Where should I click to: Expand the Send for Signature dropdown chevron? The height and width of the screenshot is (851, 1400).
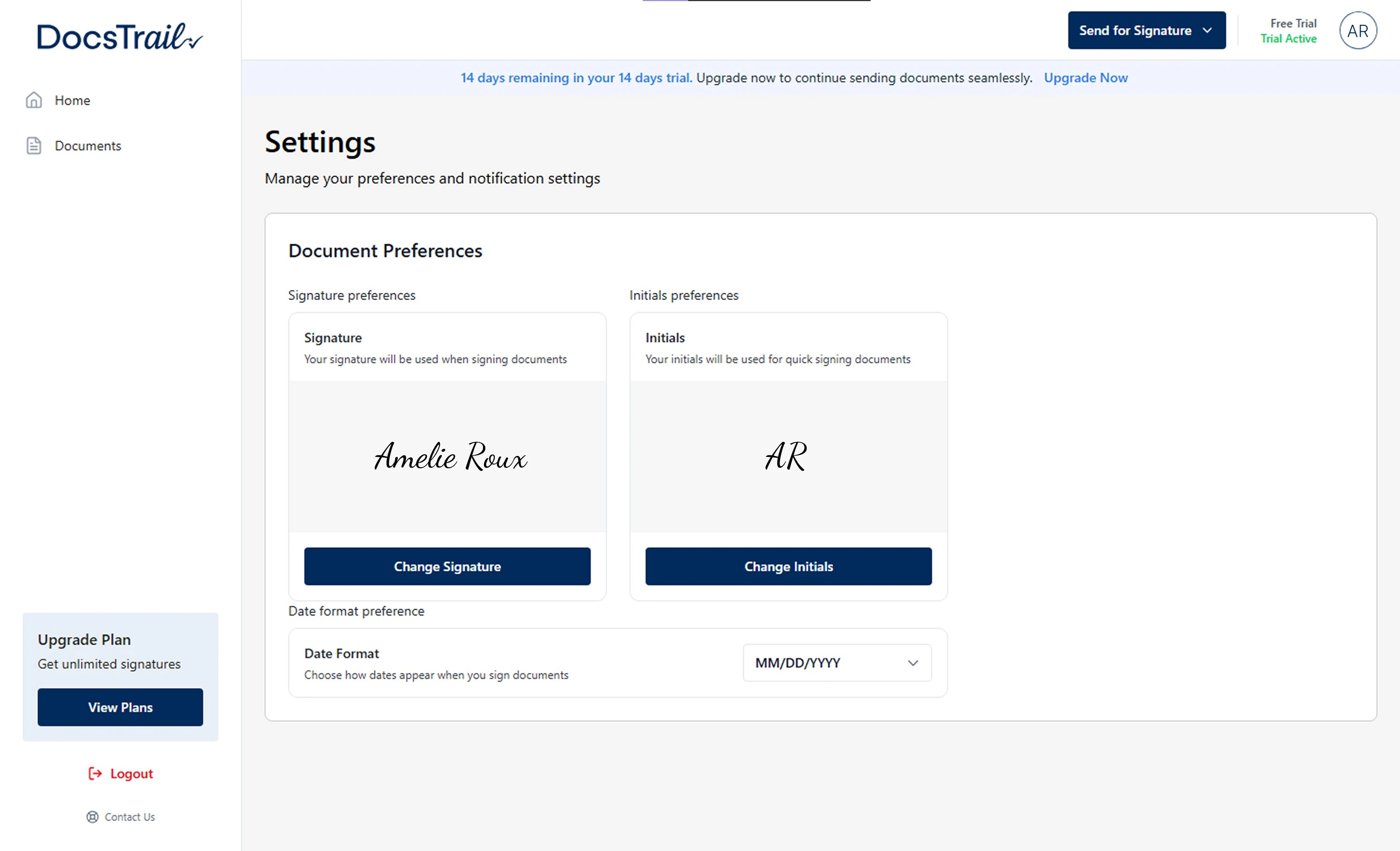coord(1207,30)
